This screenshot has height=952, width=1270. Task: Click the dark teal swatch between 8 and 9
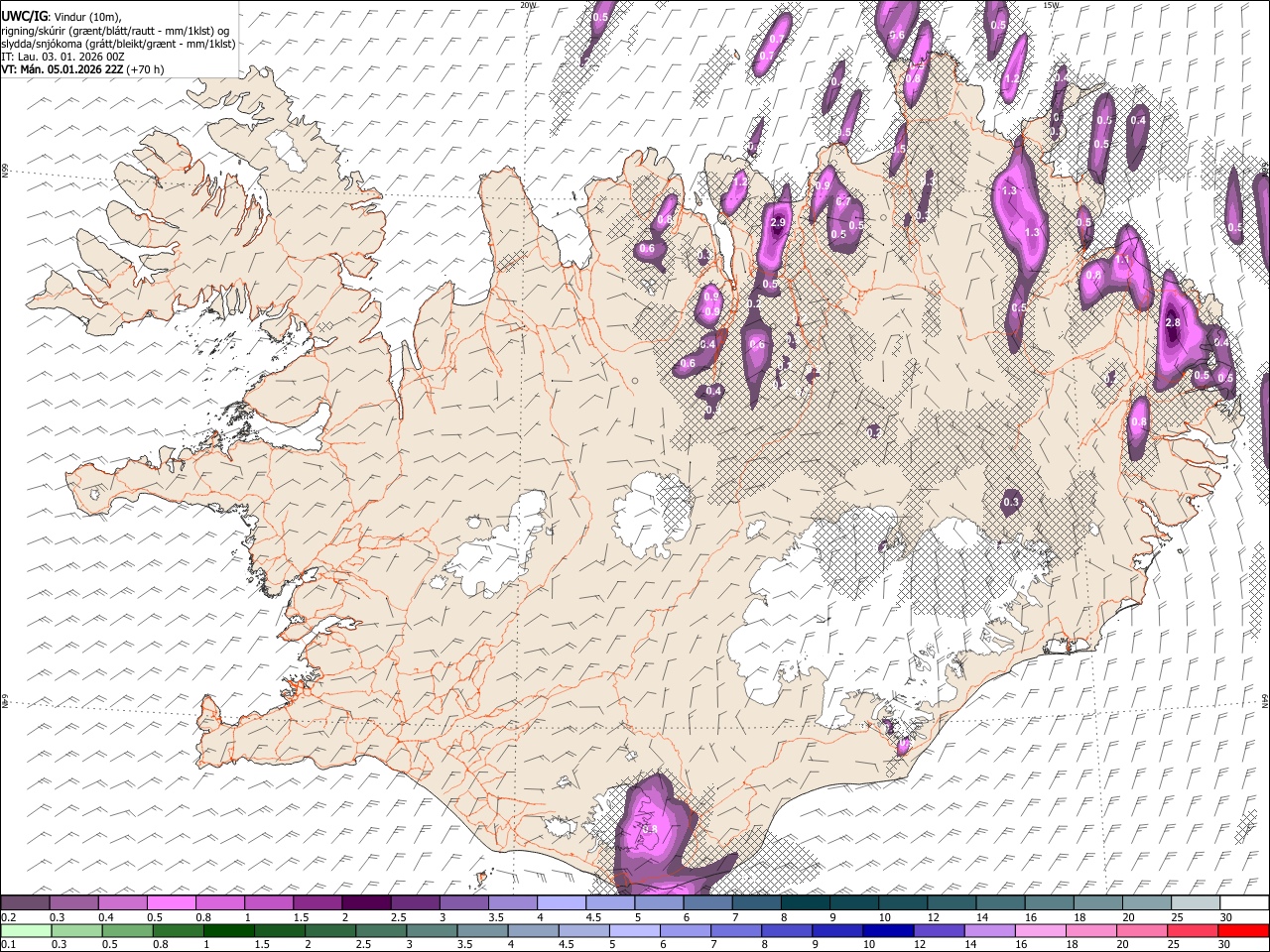pos(805,903)
